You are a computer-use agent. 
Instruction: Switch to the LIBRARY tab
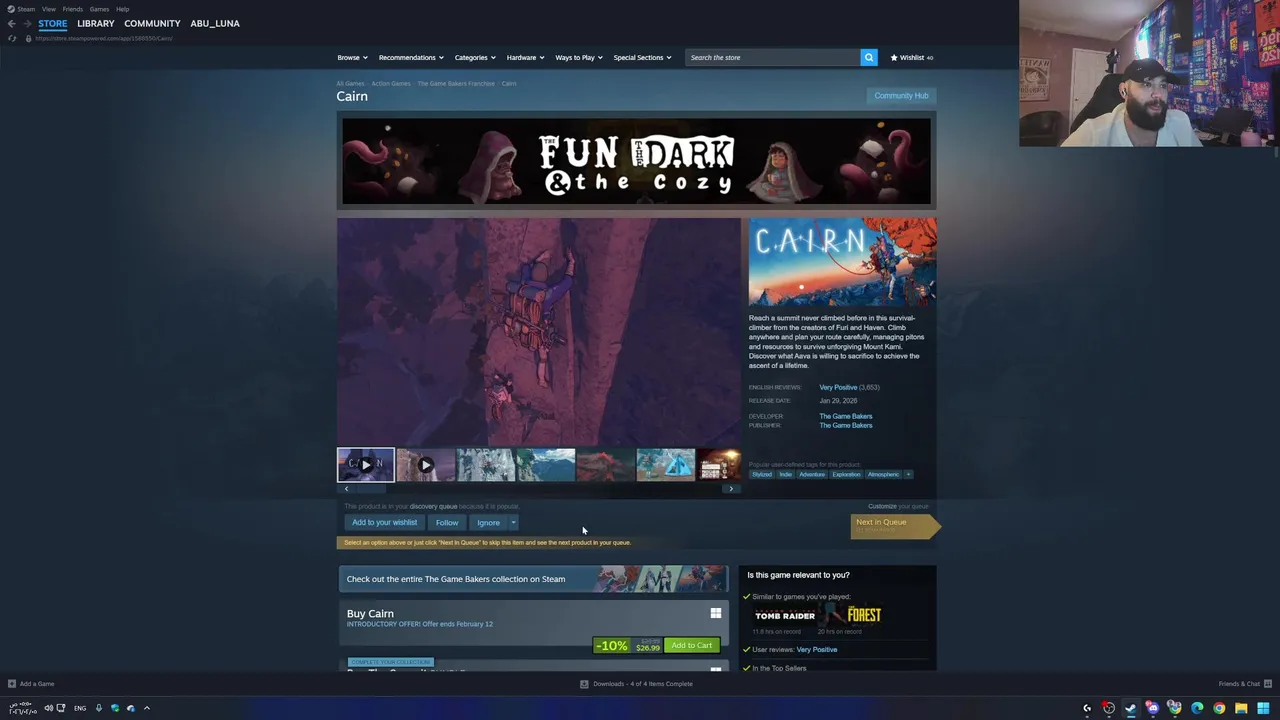(x=96, y=23)
